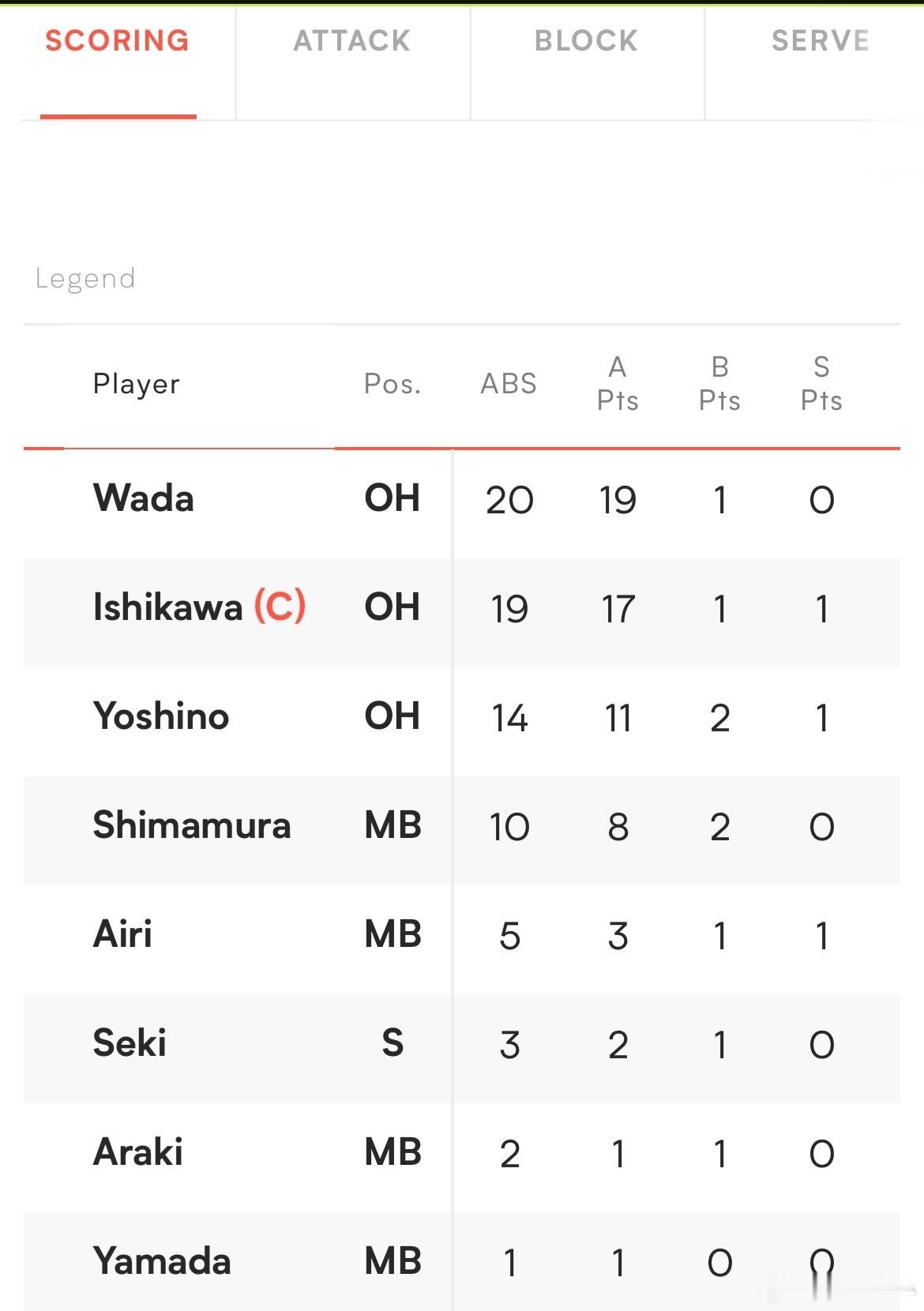924x1311 pixels.
Task: Expand the Legend section
Action: 85,279
